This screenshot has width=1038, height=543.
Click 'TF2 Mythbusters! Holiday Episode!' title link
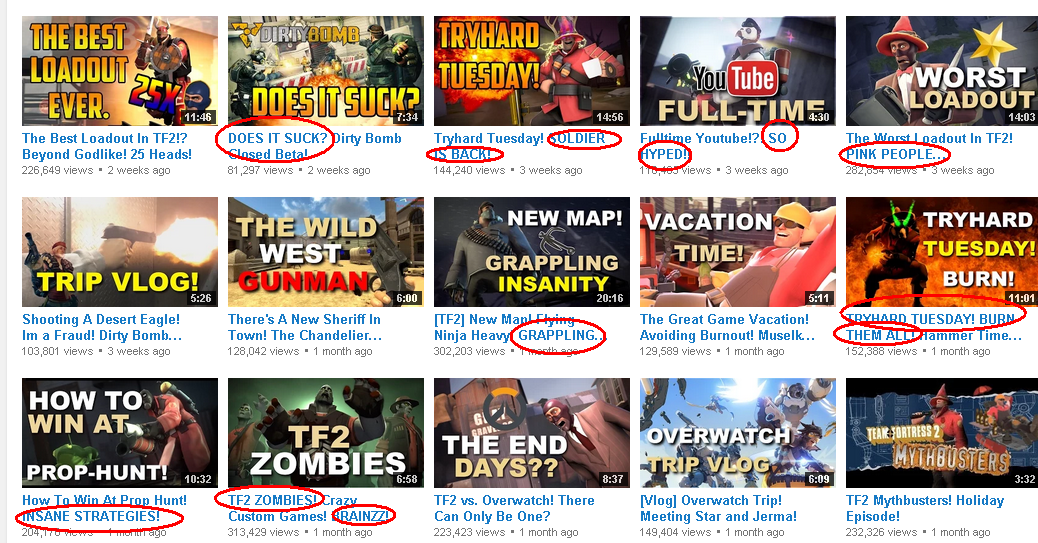(x=925, y=508)
